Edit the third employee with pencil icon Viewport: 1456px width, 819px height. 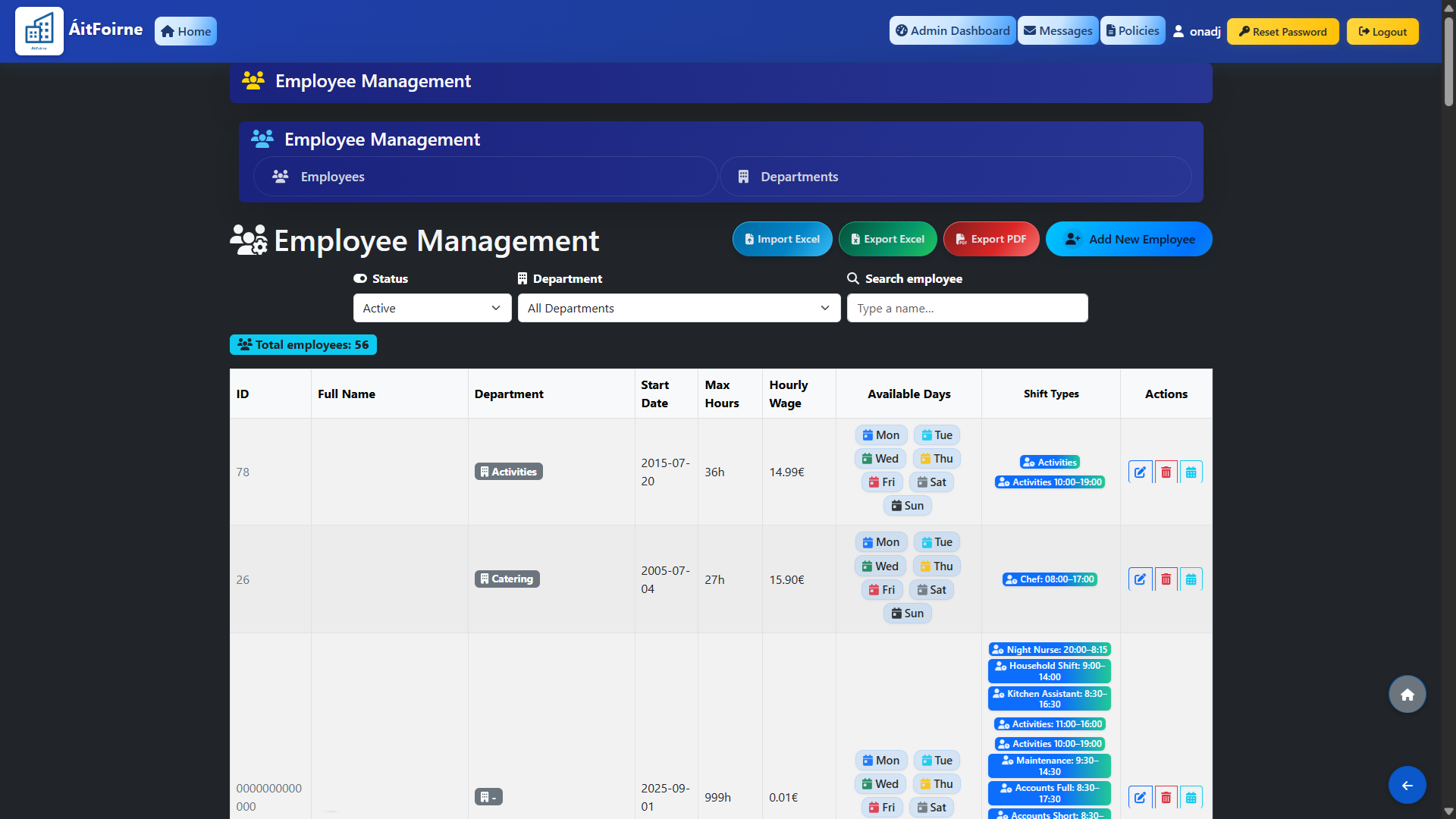1140,797
